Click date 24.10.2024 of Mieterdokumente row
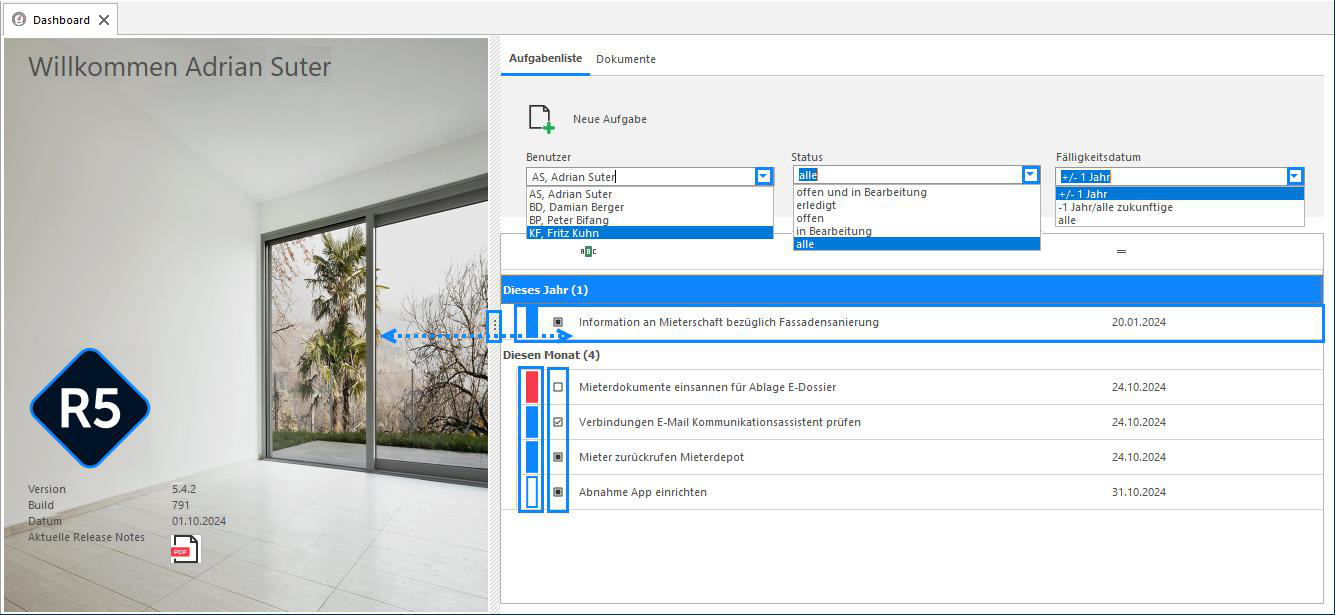1335x615 pixels. tap(1139, 387)
